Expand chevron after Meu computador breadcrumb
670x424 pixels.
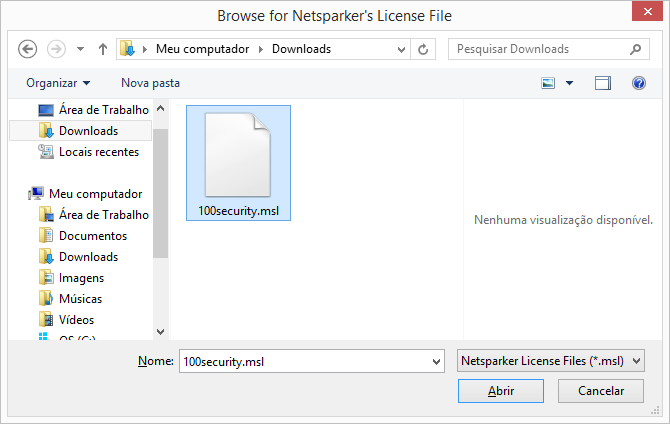pyautogui.click(x=261, y=49)
